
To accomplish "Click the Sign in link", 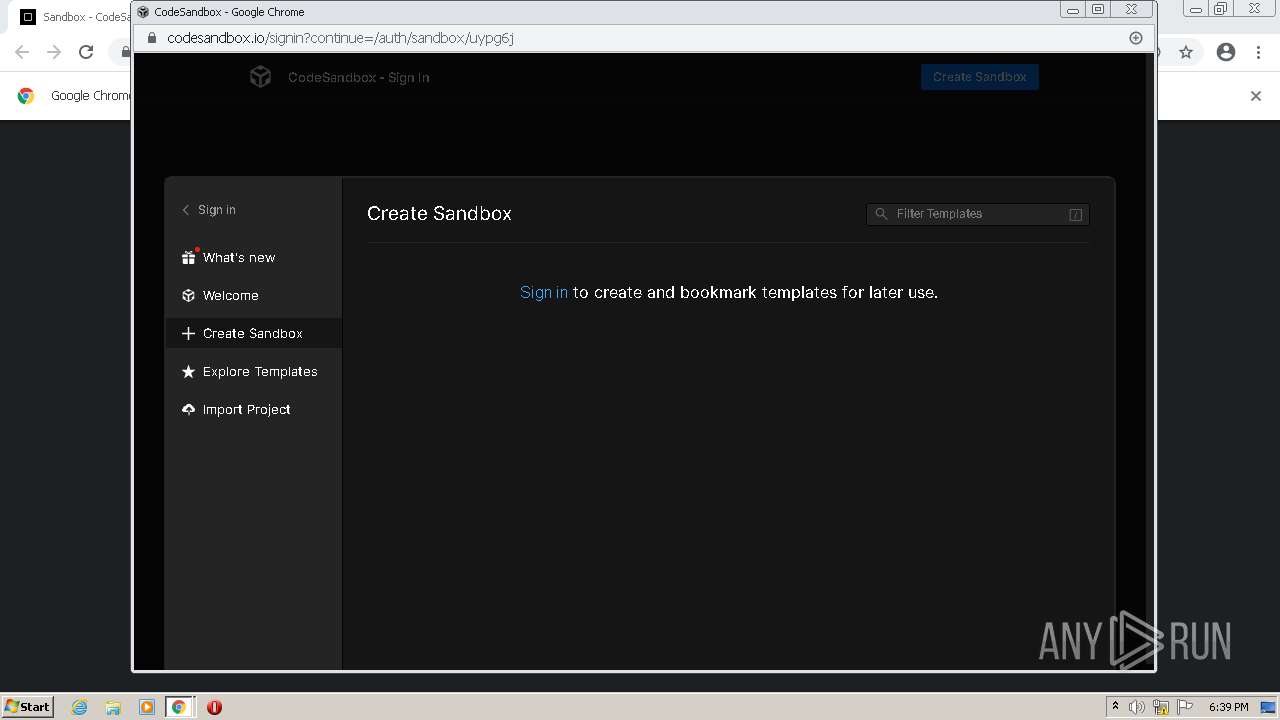I will (x=544, y=292).
